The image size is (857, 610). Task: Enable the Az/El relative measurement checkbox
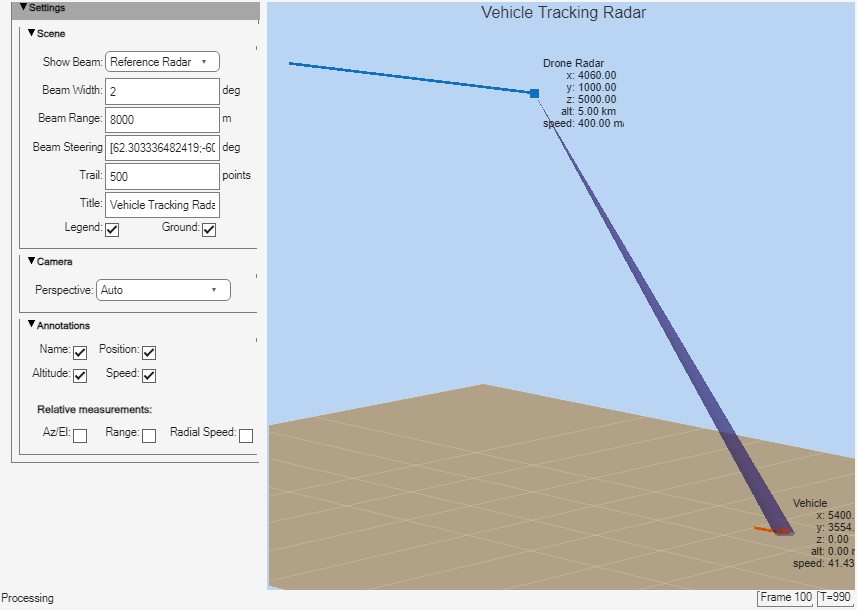point(80,436)
